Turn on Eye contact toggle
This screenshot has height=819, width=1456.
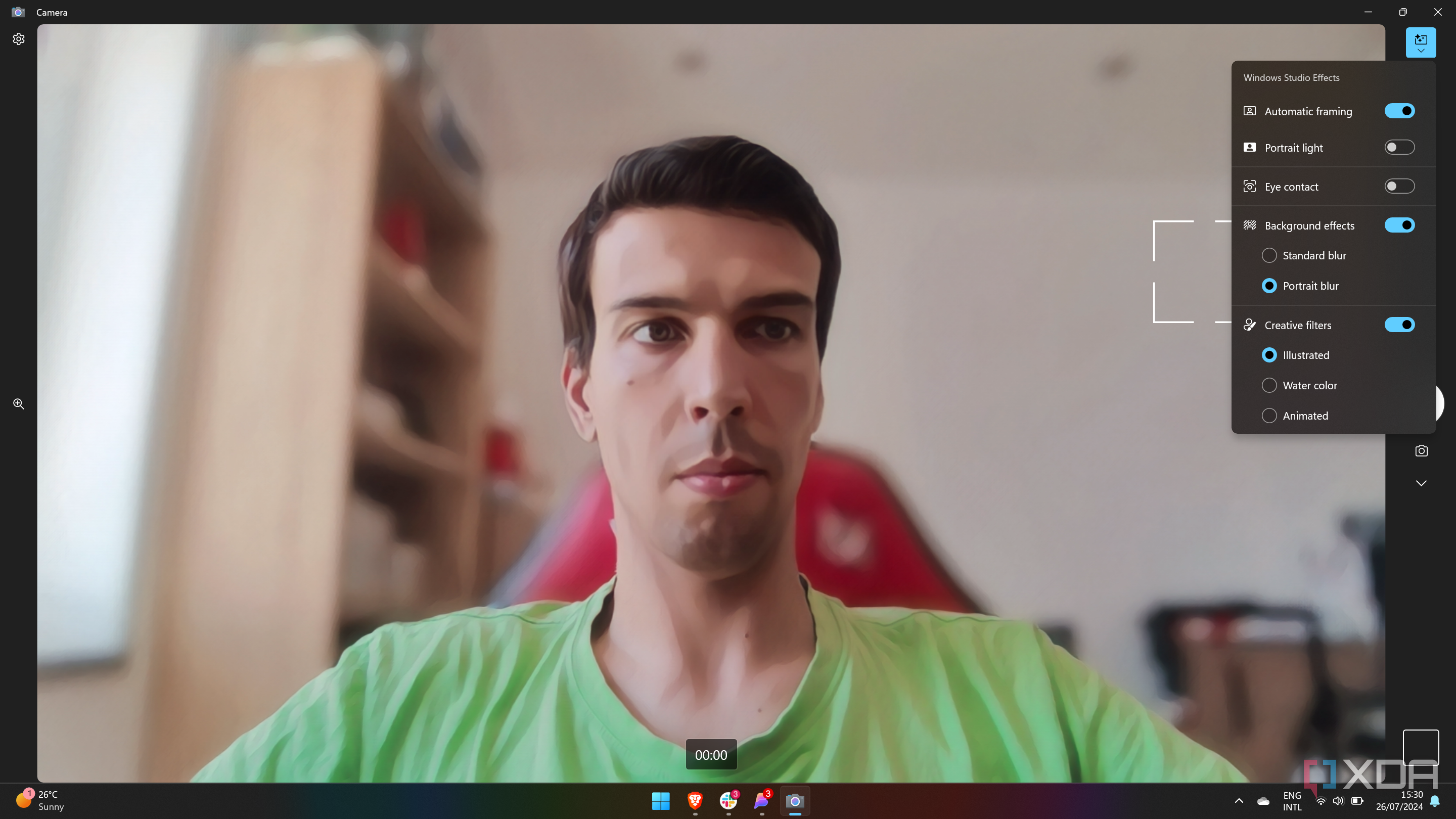[x=1399, y=186]
